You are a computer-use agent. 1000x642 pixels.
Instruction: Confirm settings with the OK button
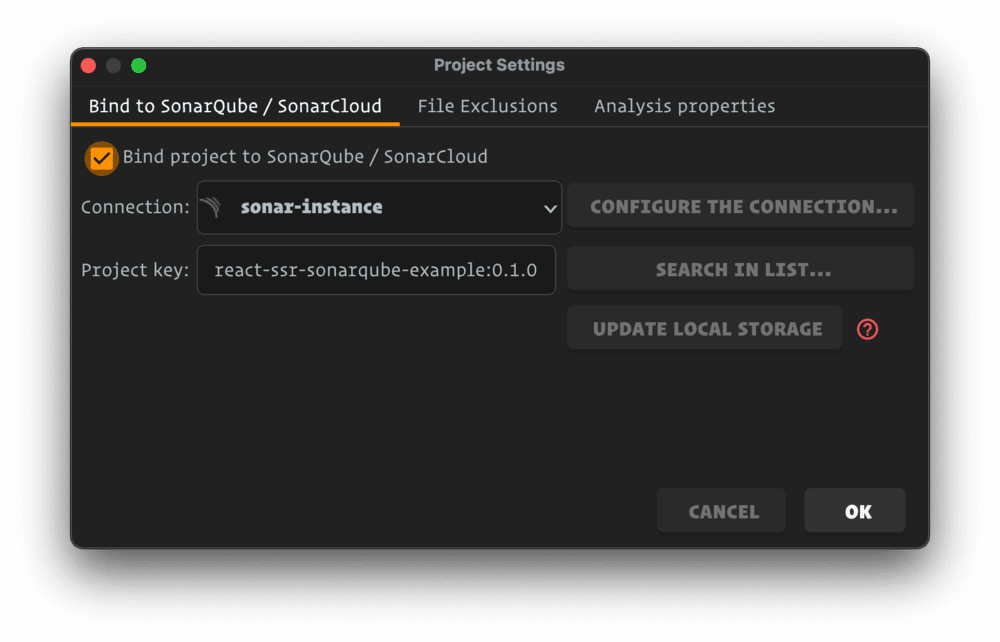pos(856,511)
